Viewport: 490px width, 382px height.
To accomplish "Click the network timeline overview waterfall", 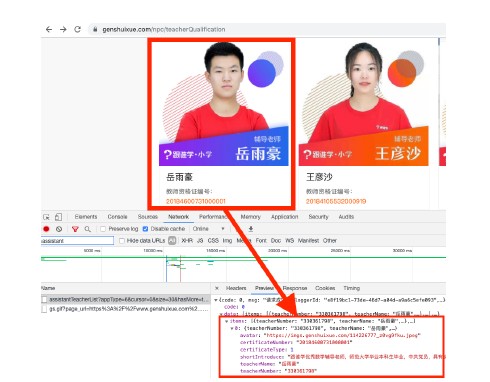I will [243, 265].
